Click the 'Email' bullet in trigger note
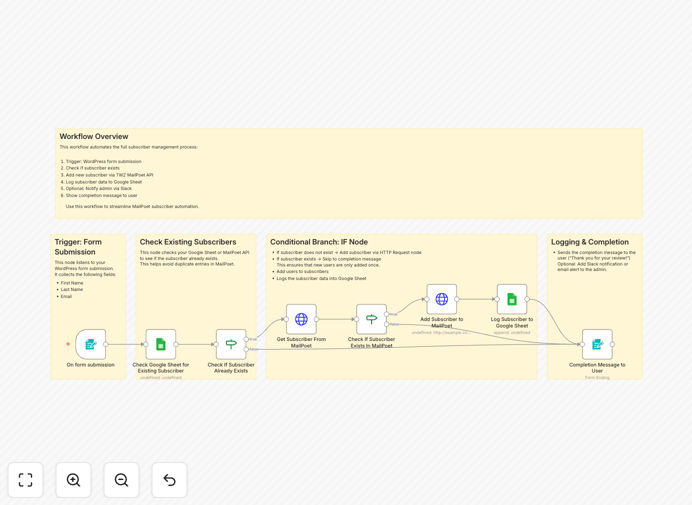Image resolution: width=692 pixels, height=505 pixels. pos(66,297)
